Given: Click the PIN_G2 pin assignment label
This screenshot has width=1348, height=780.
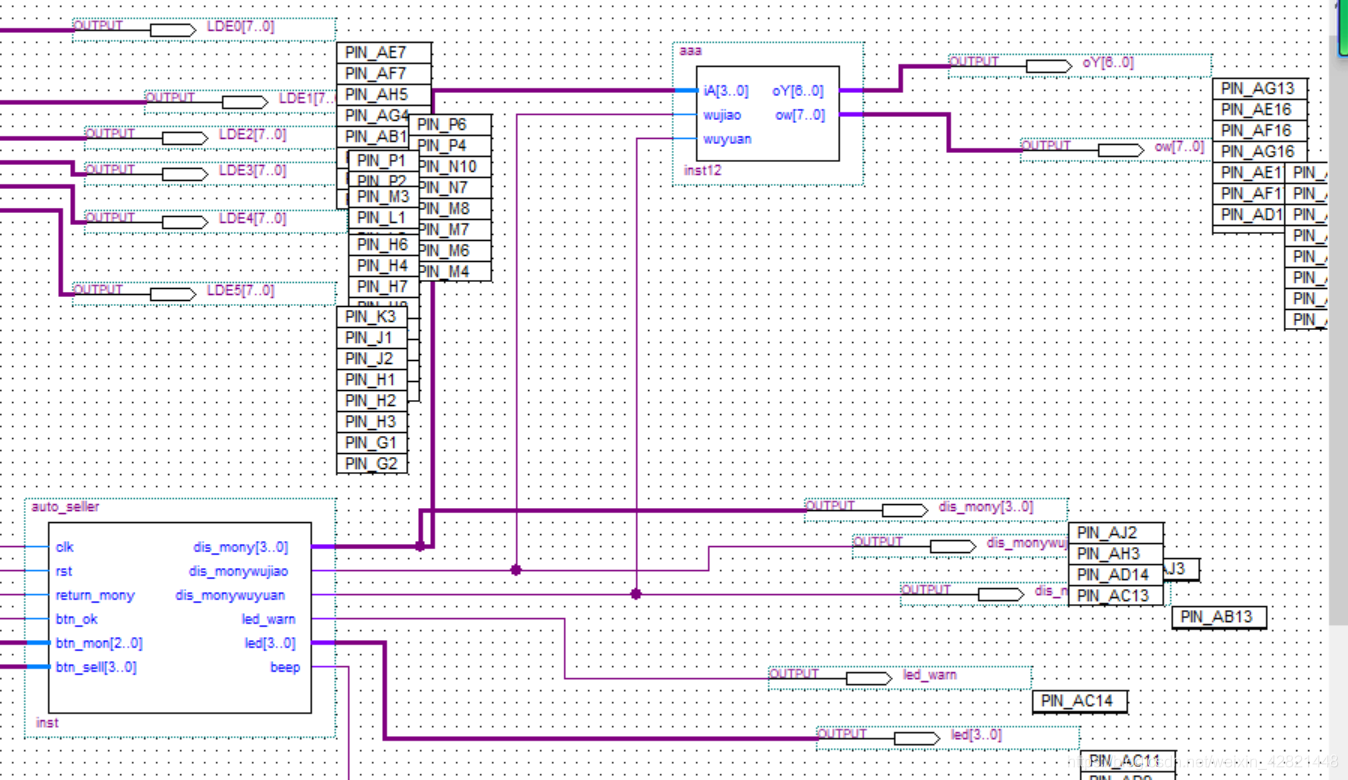Looking at the screenshot, I should point(371,464).
